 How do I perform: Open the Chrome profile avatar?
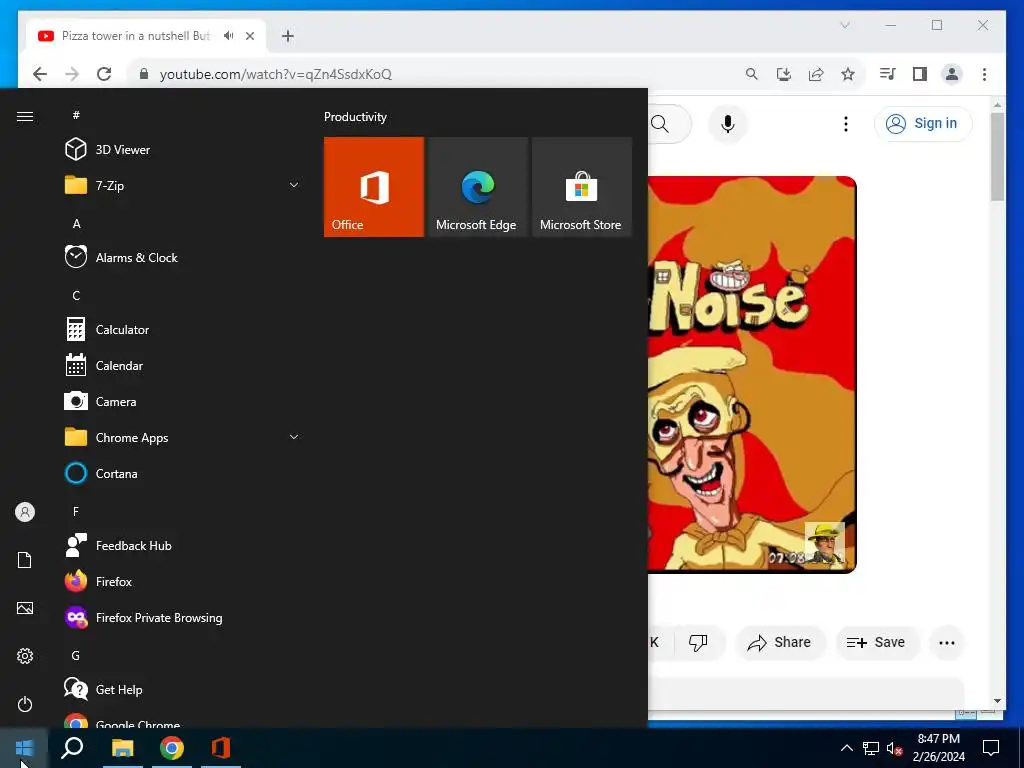[952, 74]
